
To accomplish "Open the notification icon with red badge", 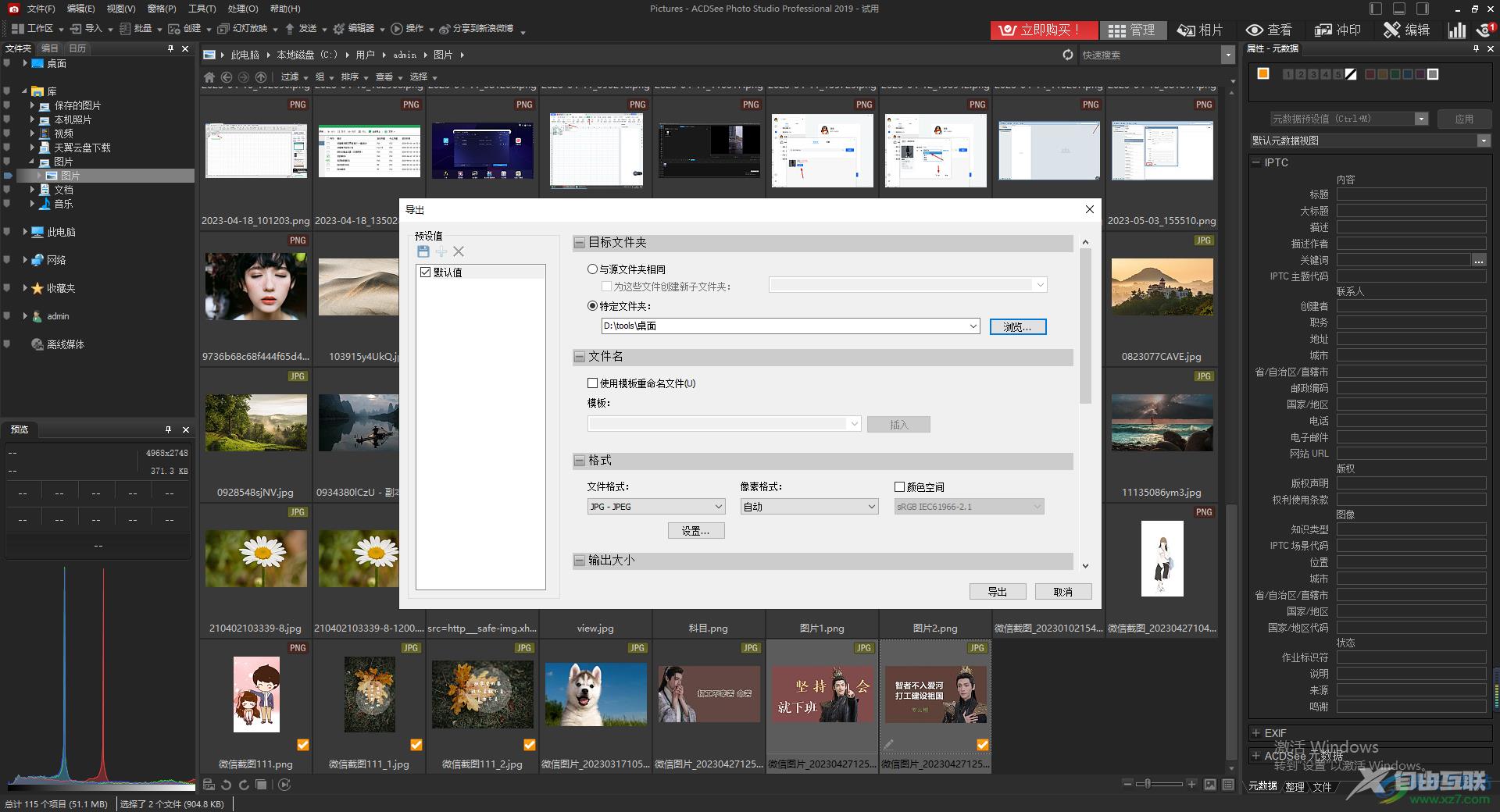I will tap(1485, 30).
